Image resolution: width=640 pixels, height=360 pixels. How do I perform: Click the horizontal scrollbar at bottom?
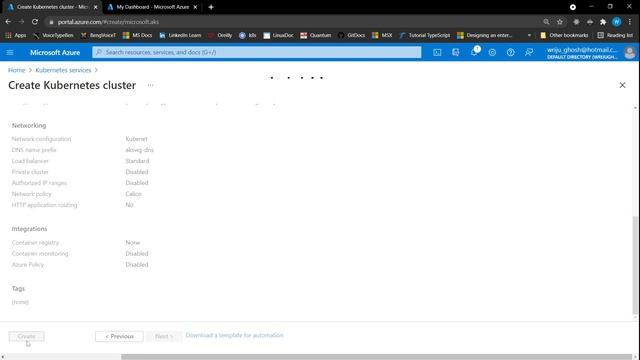coord(376,357)
